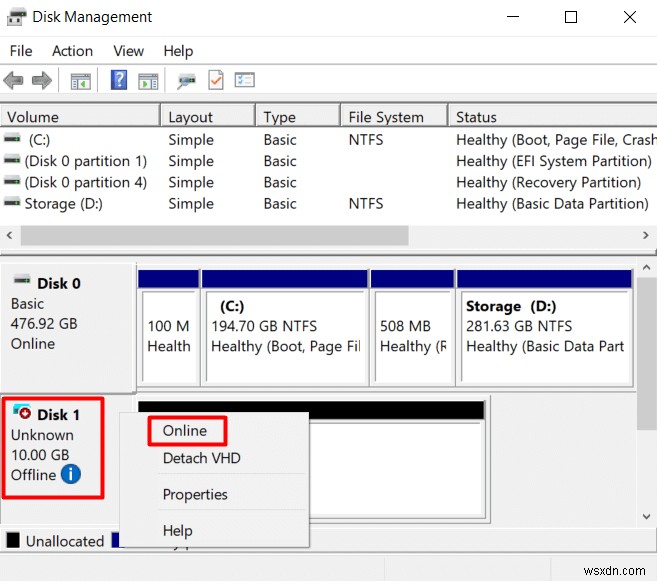
Task: Click the Unallocated legend label
Action: pyautogui.click(x=65, y=541)
